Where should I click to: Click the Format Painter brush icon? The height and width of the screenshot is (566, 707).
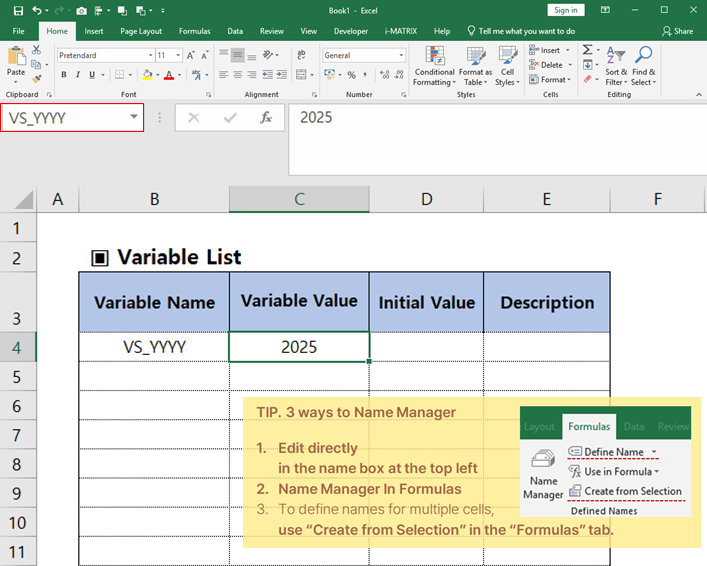point(35,76)
